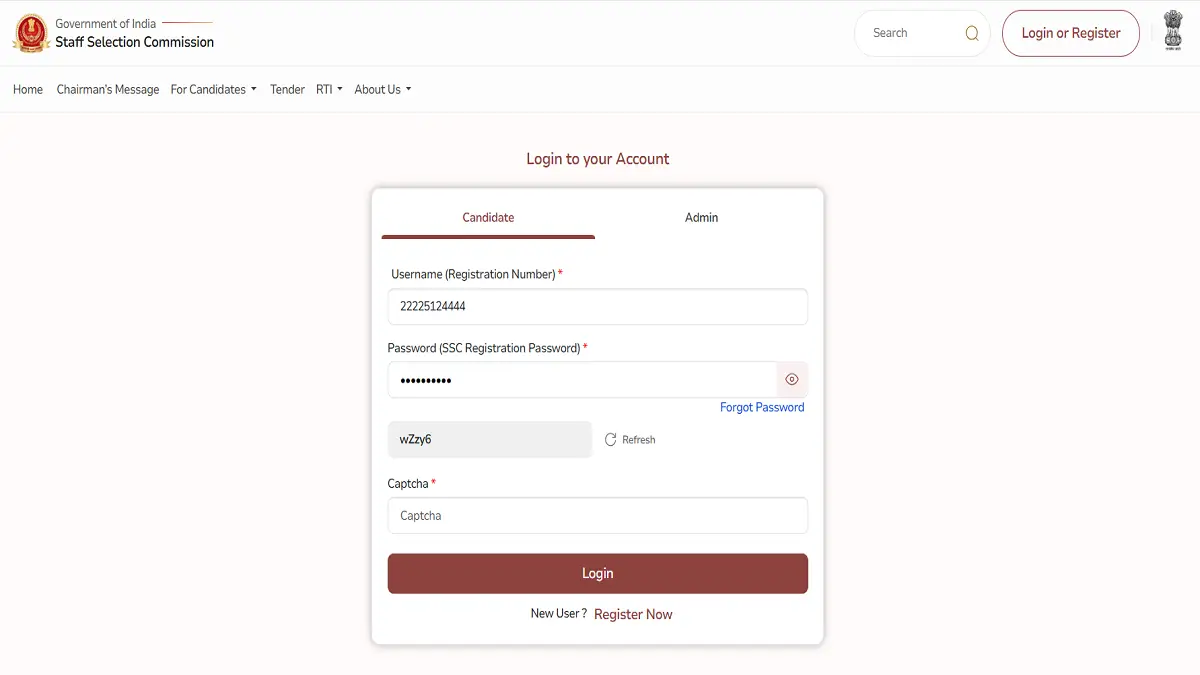Switch to the Admin tab
1200x675 pixels.
click(x=701, y=217)
